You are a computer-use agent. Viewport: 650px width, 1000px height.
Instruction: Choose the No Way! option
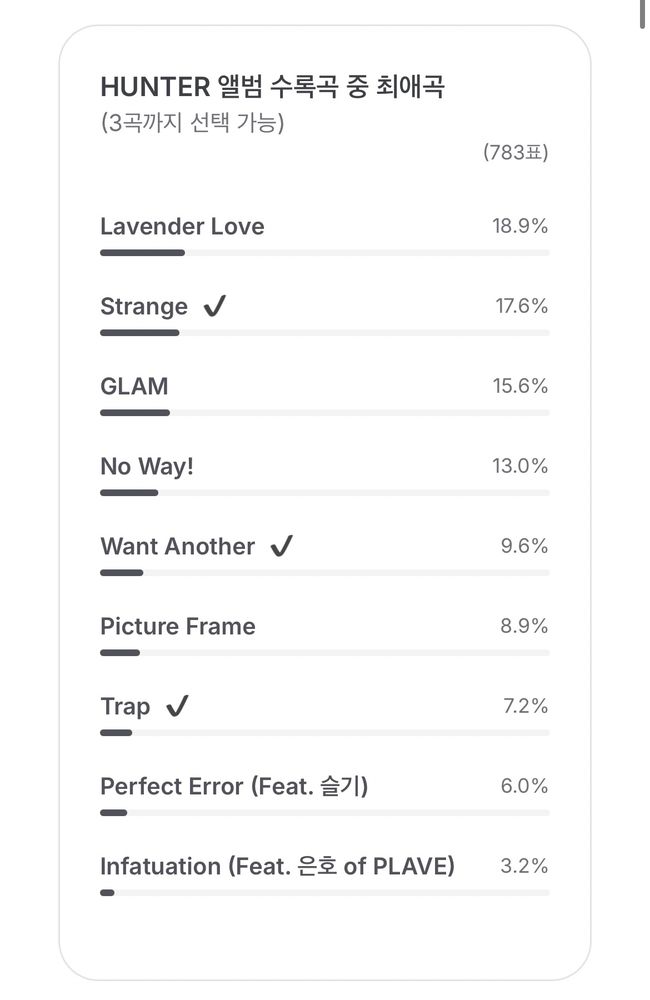(325, 474)
